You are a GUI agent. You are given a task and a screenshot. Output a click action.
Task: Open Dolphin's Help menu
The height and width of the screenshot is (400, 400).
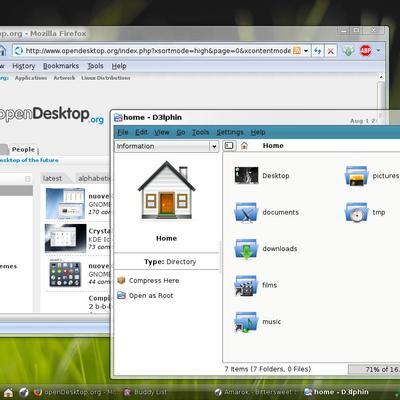tap(258, 132)
